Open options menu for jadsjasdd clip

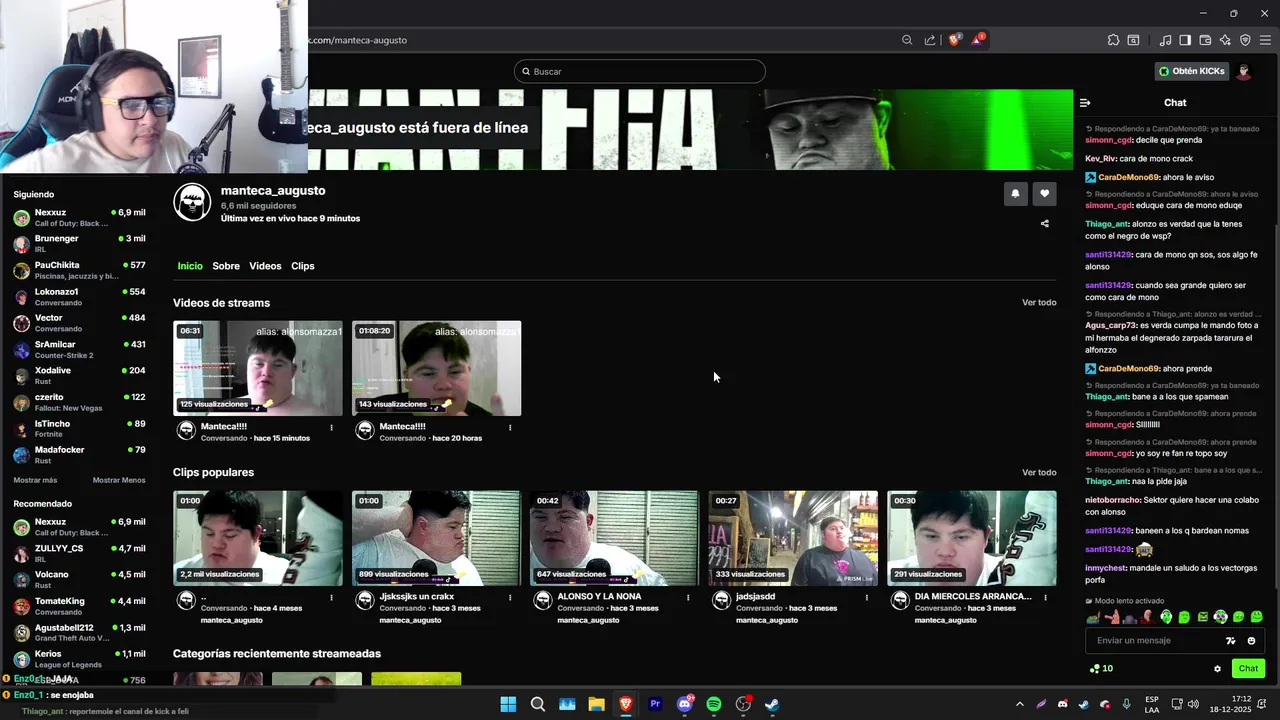click(867, 597)
